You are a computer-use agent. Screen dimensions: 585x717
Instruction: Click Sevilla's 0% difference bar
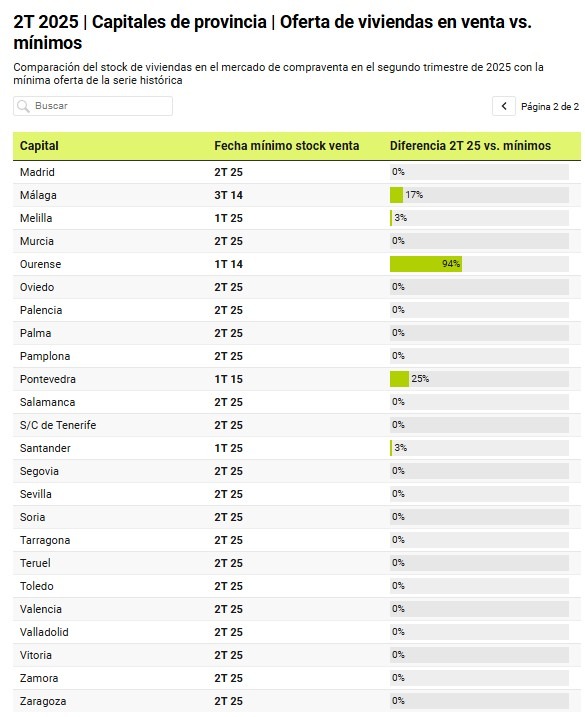[479, 494]
